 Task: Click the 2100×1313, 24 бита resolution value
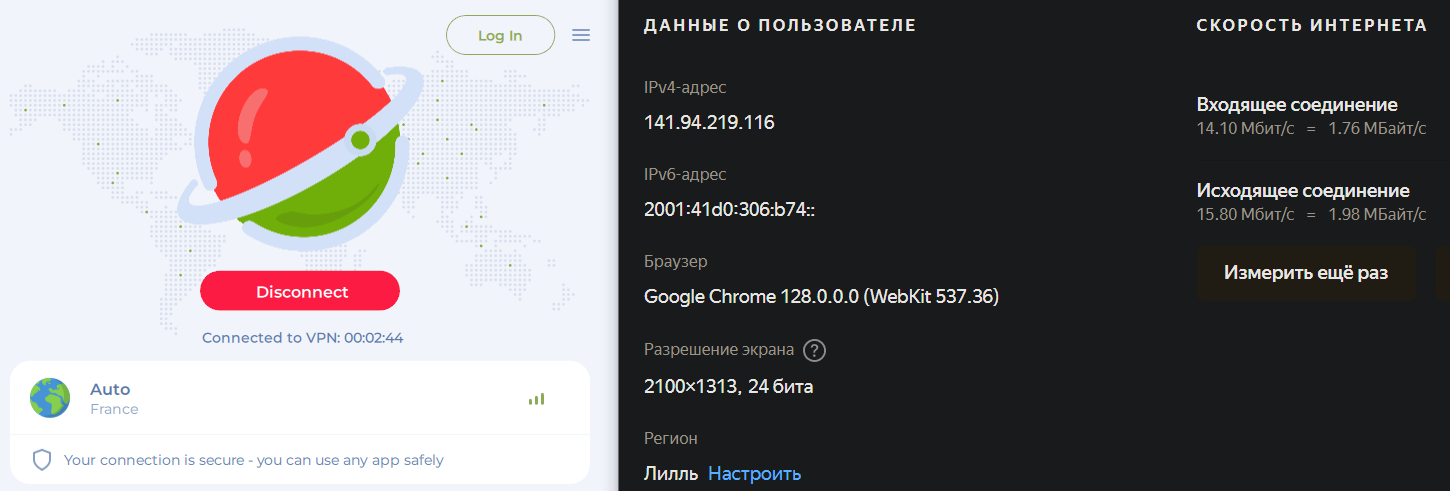tap(729, 386)
